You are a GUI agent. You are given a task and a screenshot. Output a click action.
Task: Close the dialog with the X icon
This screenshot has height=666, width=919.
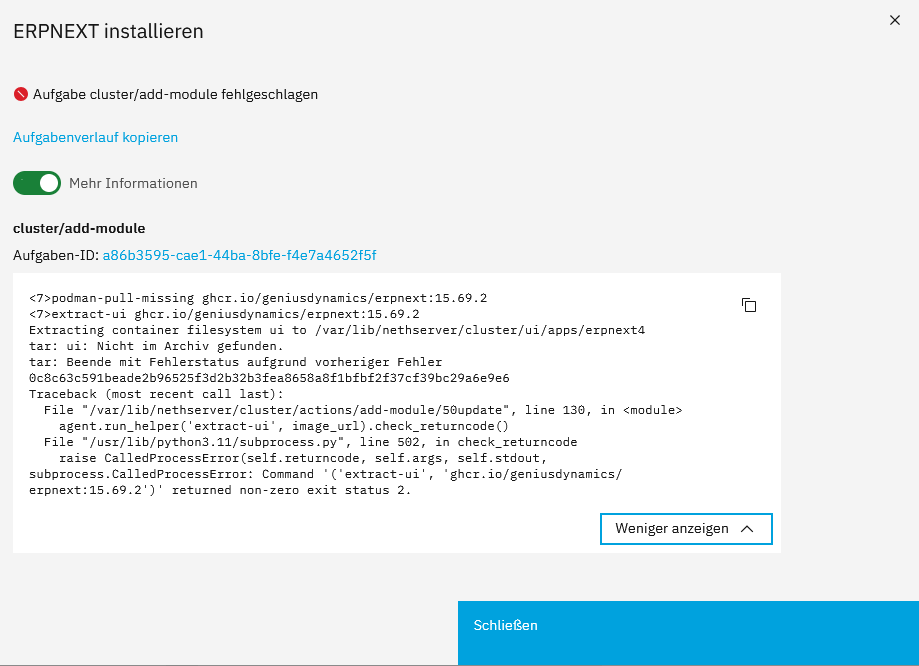[895, 20]
